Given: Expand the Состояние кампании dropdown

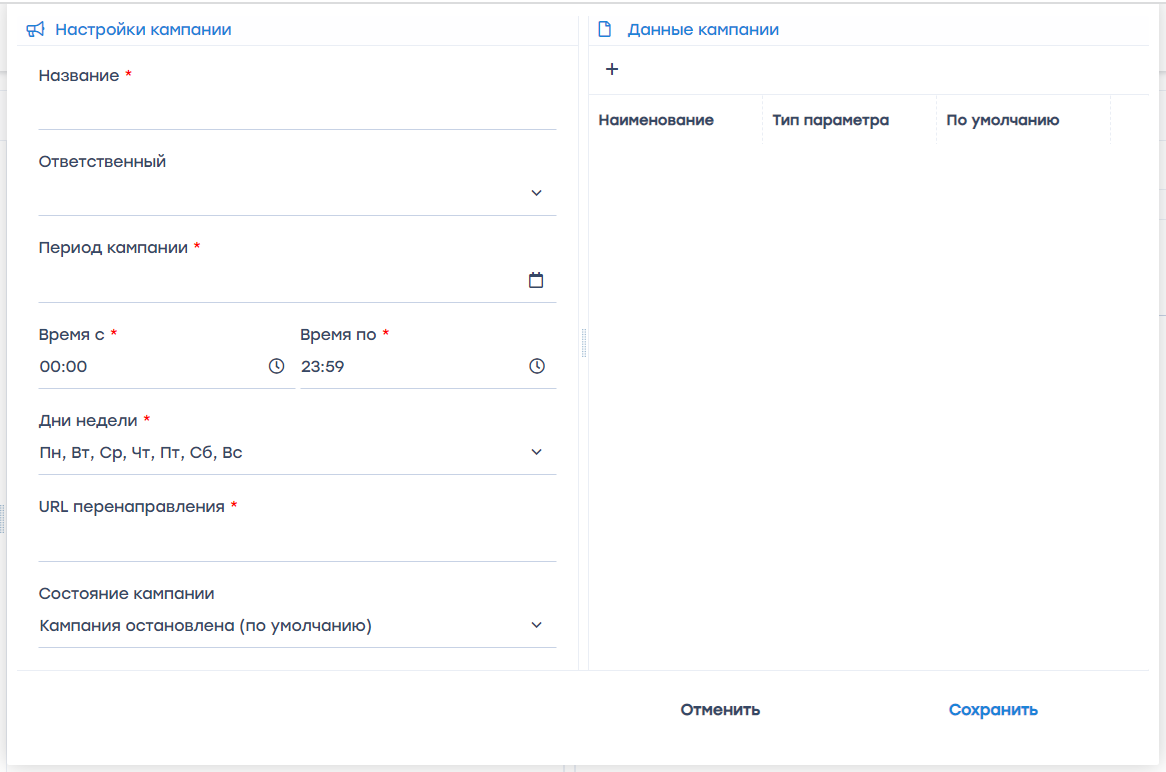Looking at the screenshot, I should tap(536, 625).
